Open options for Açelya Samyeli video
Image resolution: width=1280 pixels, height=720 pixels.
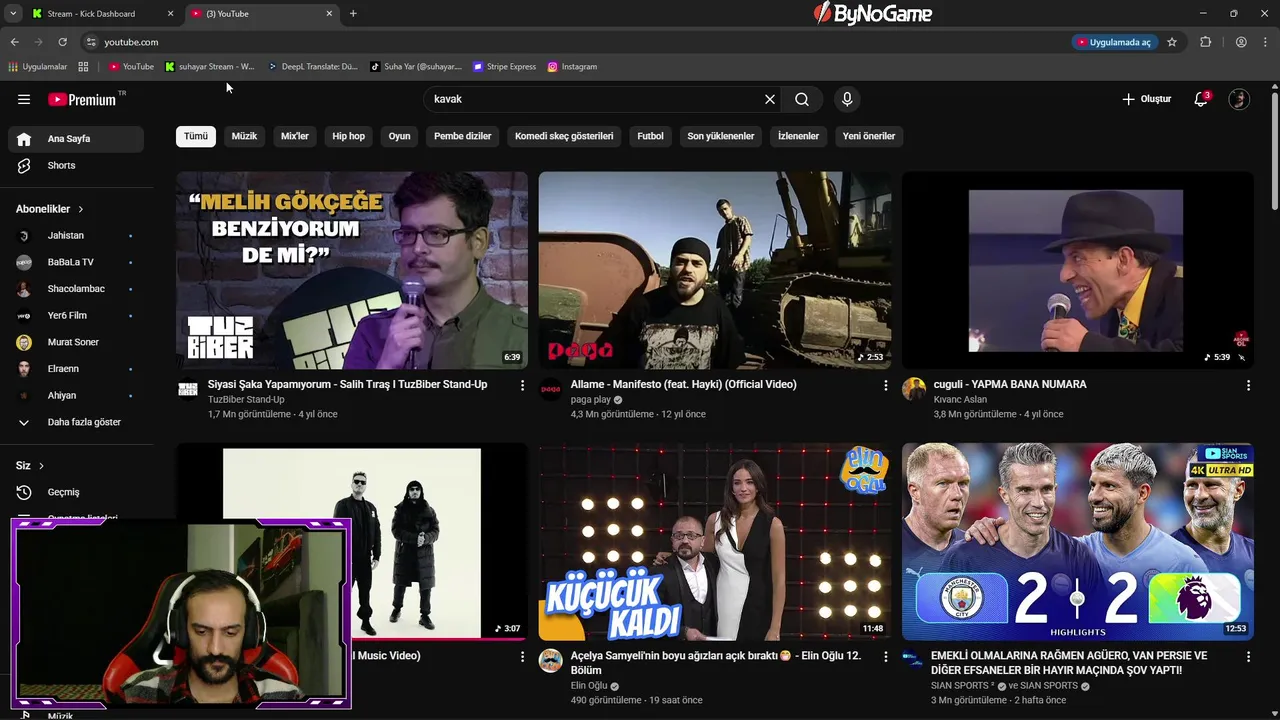(x=885, y=657)
